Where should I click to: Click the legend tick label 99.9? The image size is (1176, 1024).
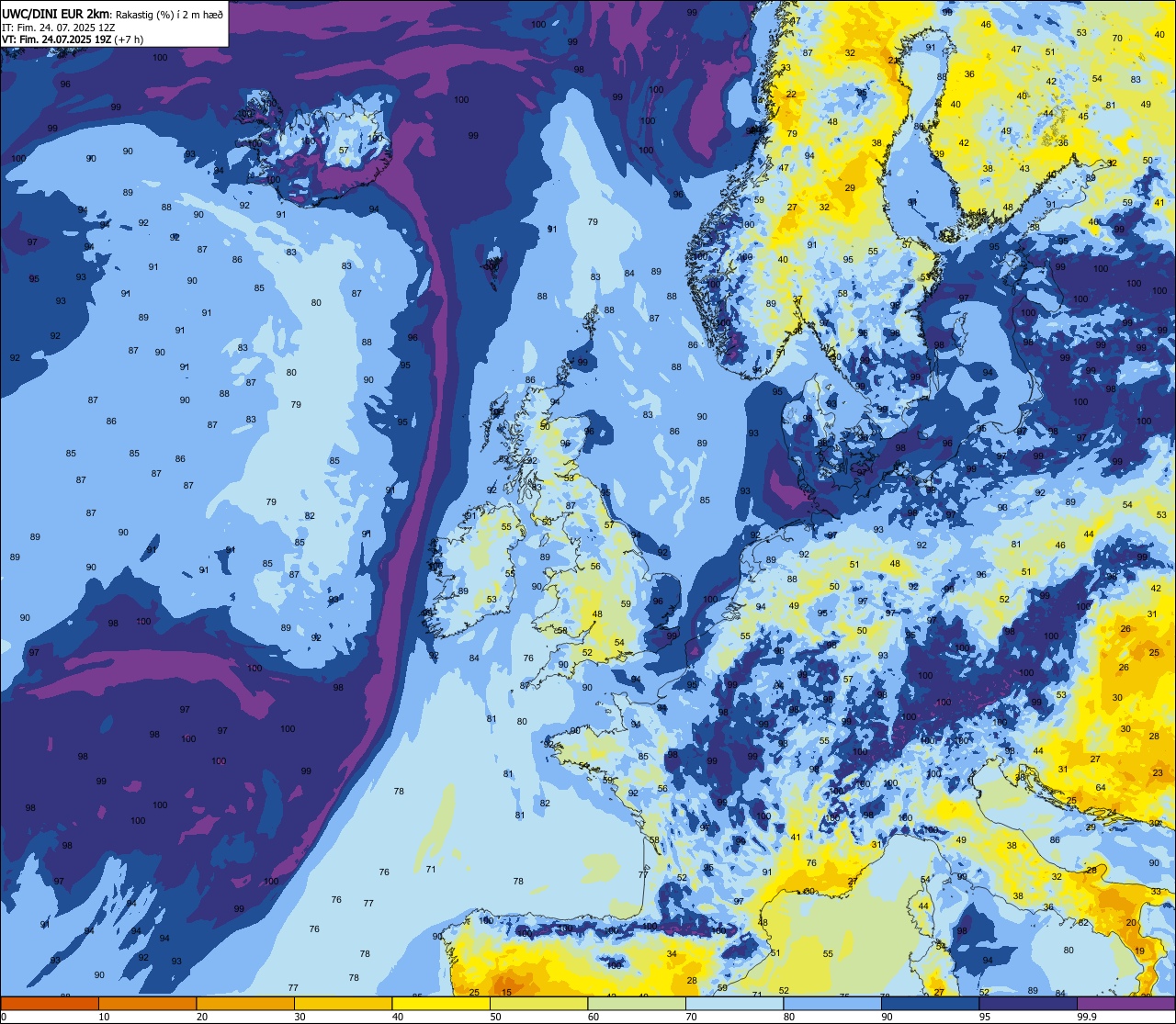(x=1087, y=1017)
